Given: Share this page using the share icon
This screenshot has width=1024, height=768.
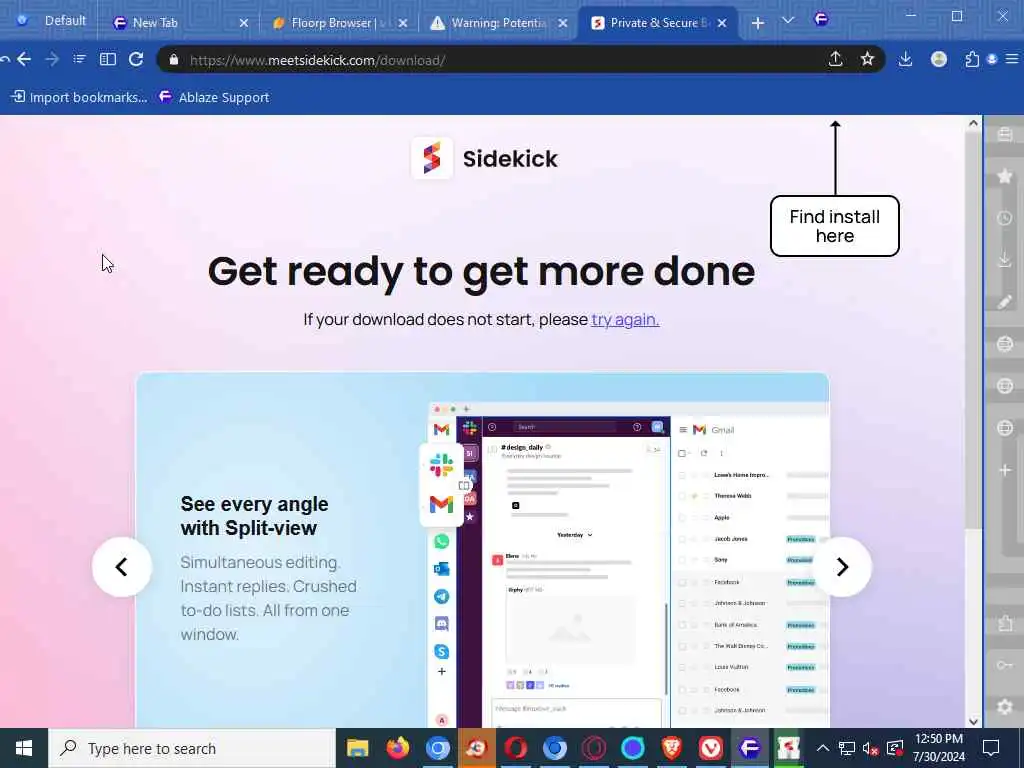Looking at the screenshot, I should (835, 59).
